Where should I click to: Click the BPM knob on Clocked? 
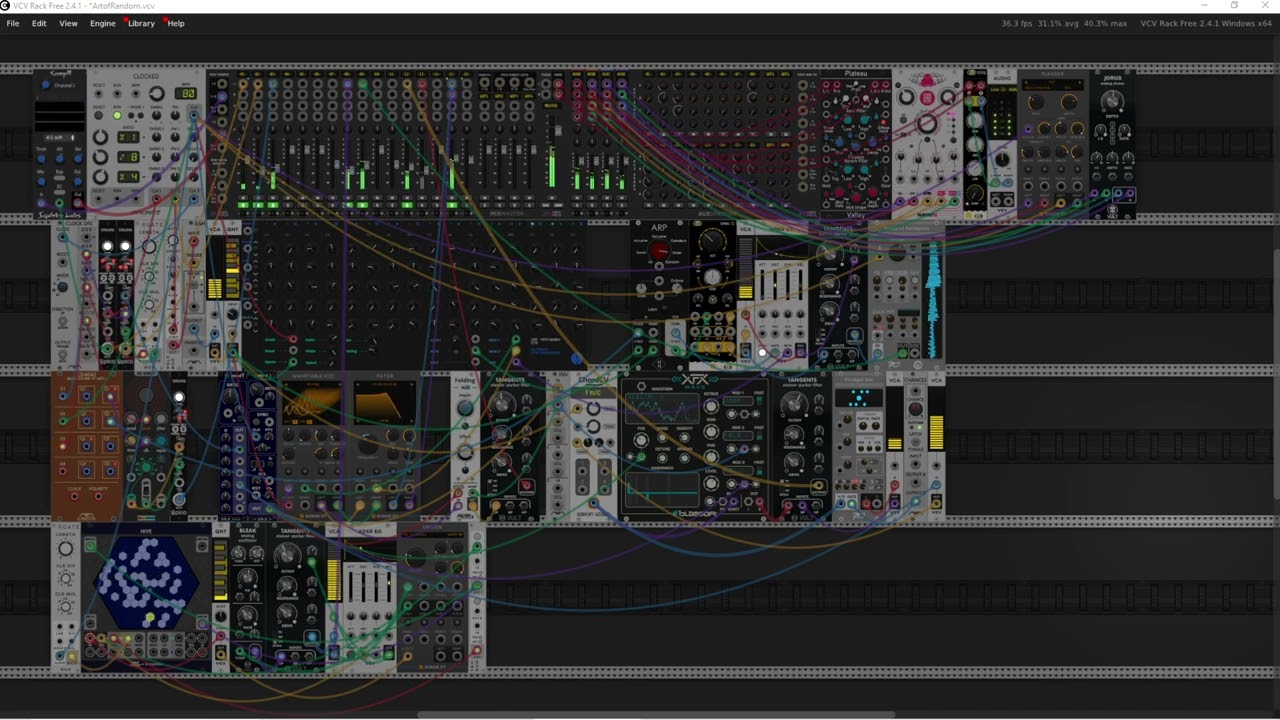click(157, 93)
